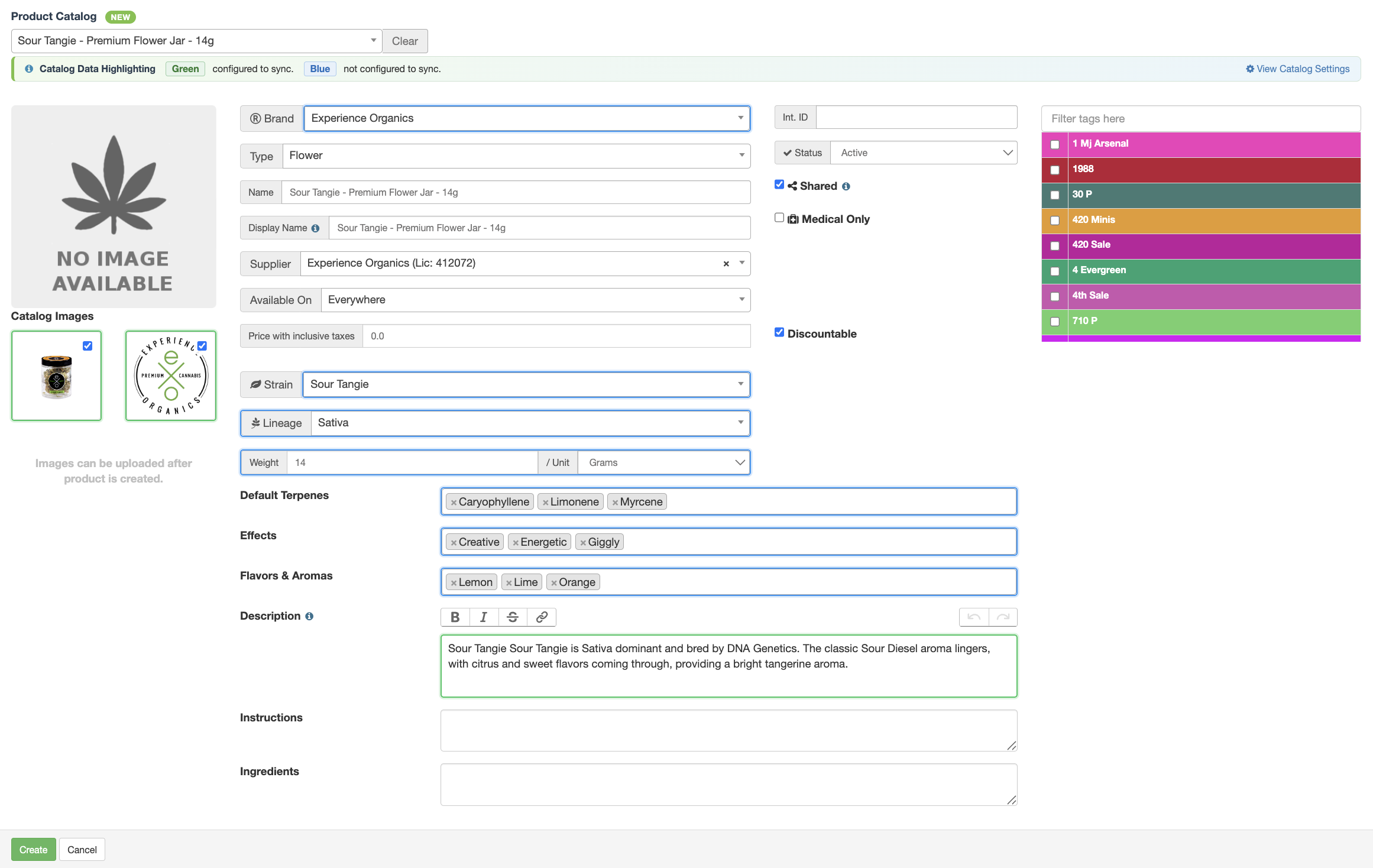Expand the Available On dropdown
Screen dimensions: 1373x868
(x=536, y=300)
